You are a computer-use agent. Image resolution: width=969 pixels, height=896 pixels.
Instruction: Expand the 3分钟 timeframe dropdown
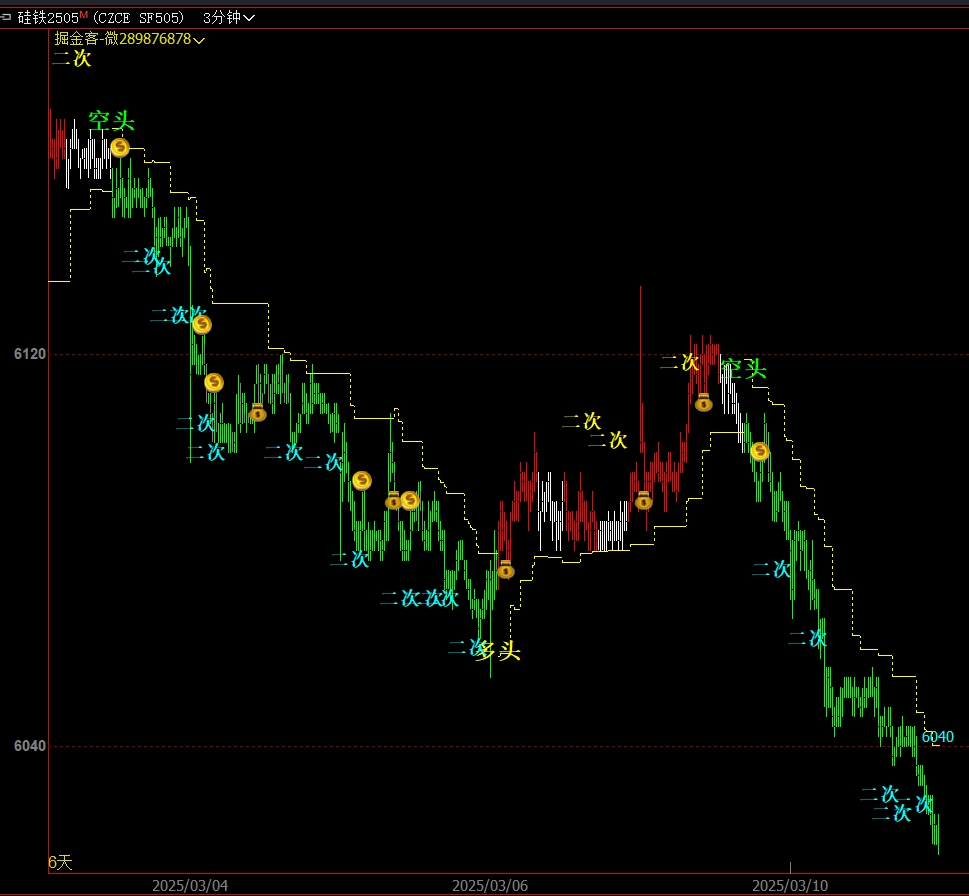(228, 17)
